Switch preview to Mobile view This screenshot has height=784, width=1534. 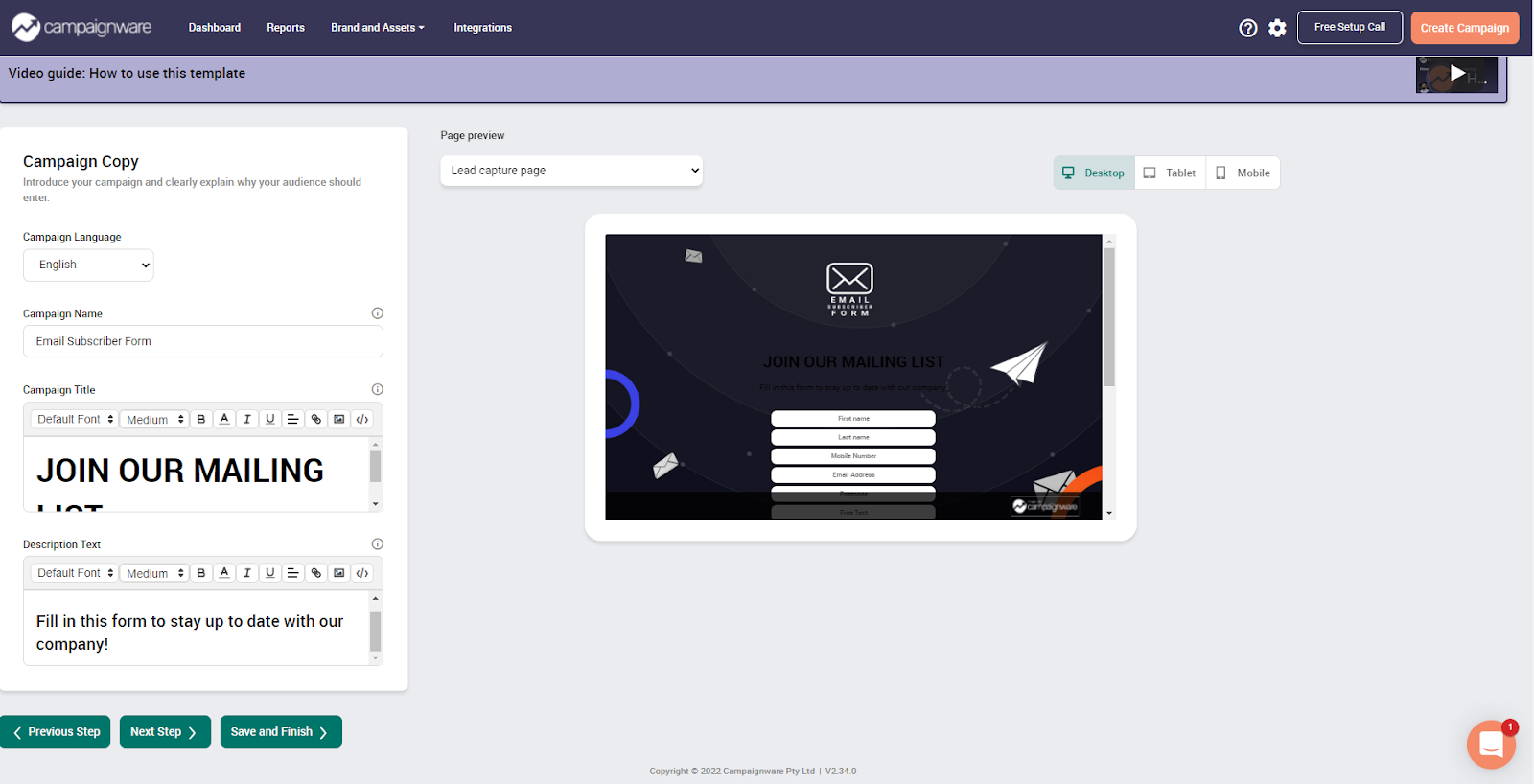tap(1243, 173)
